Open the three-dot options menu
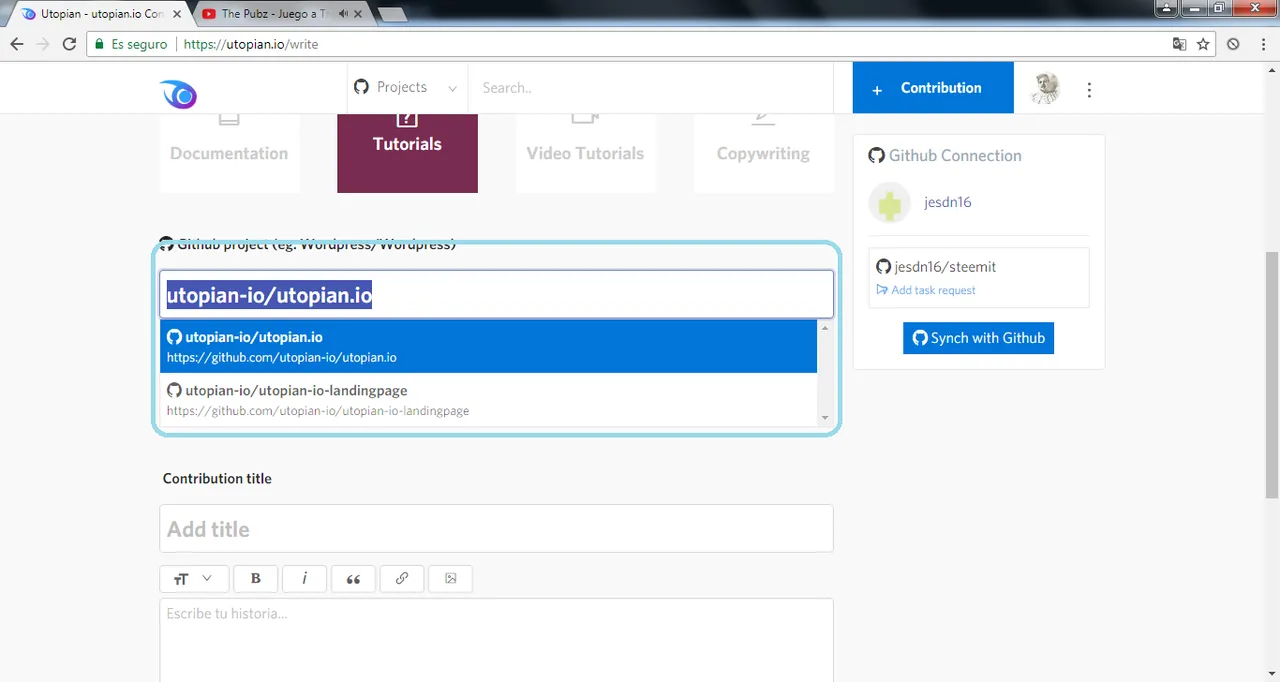Image resolution: width=1280 pixels, height=682 pixels. (1089, 89)
